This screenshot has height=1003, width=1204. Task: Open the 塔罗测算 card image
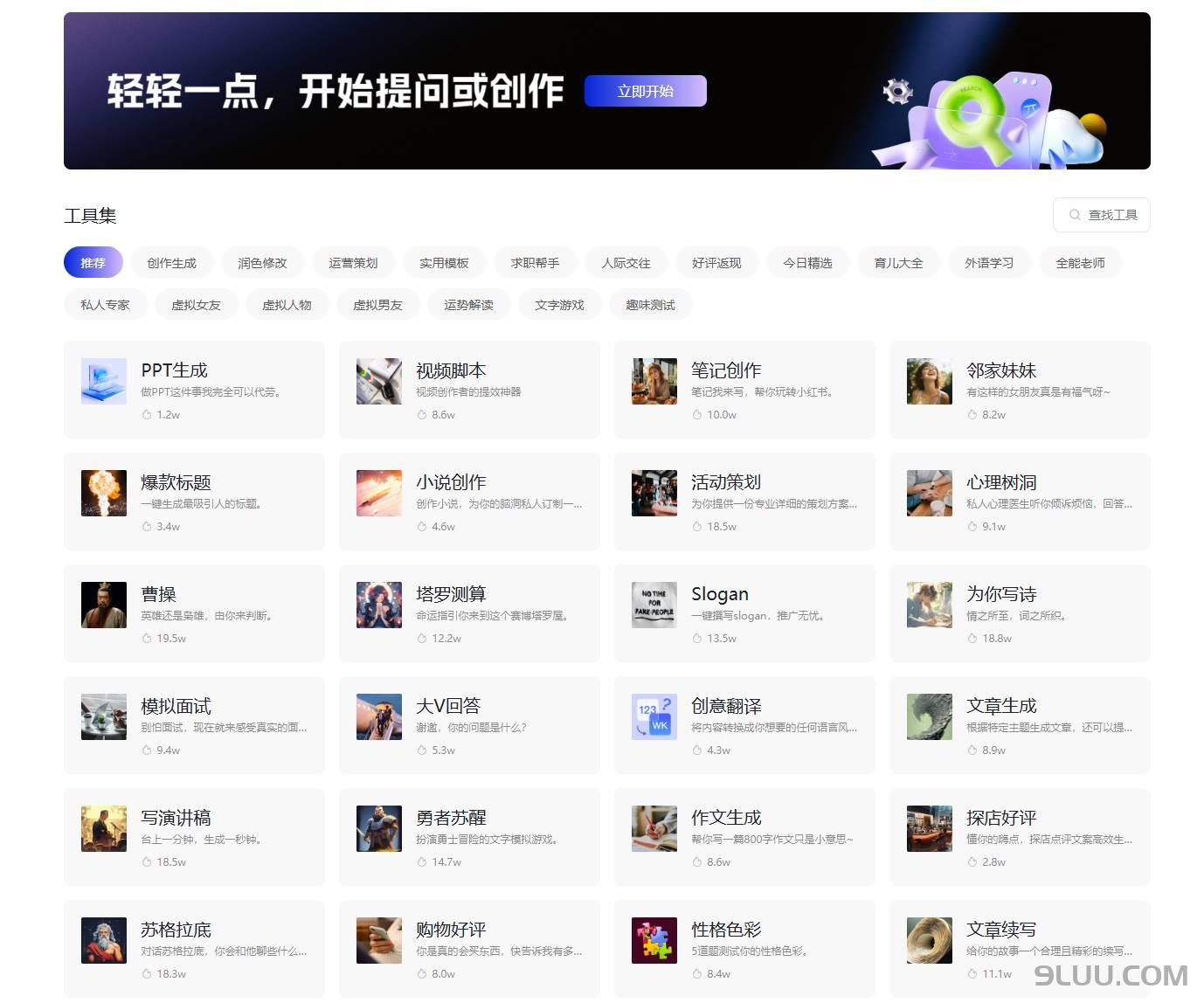[379, 605]
